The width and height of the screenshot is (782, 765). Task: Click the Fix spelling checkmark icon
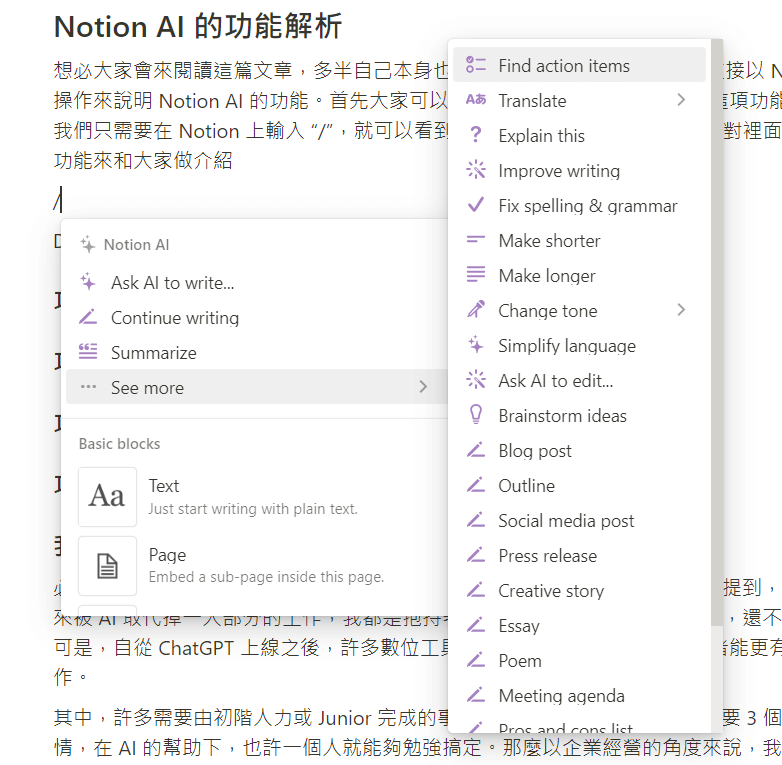click(476, 205)
